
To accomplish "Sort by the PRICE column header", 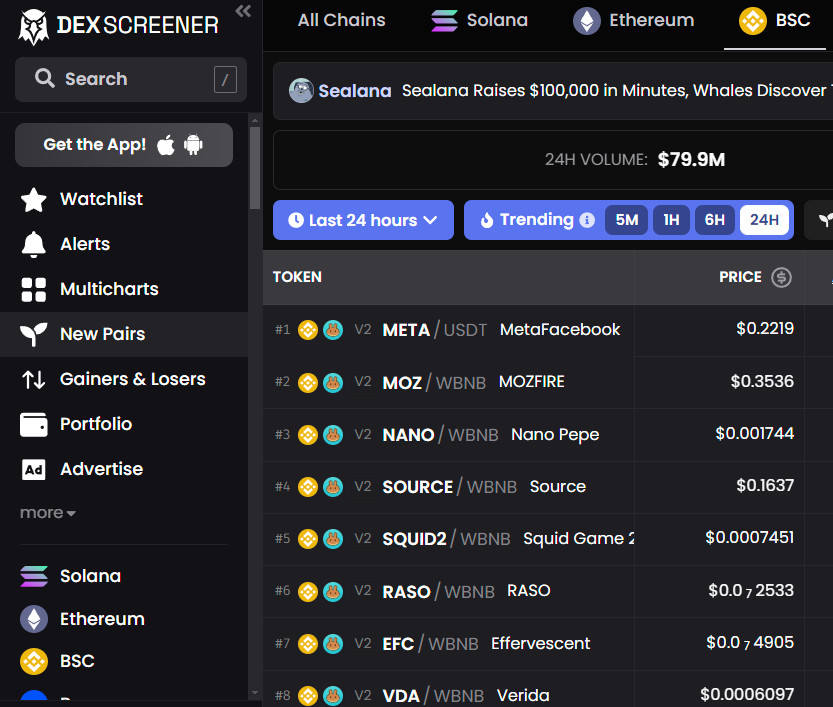I will click(x=740, y=277).
